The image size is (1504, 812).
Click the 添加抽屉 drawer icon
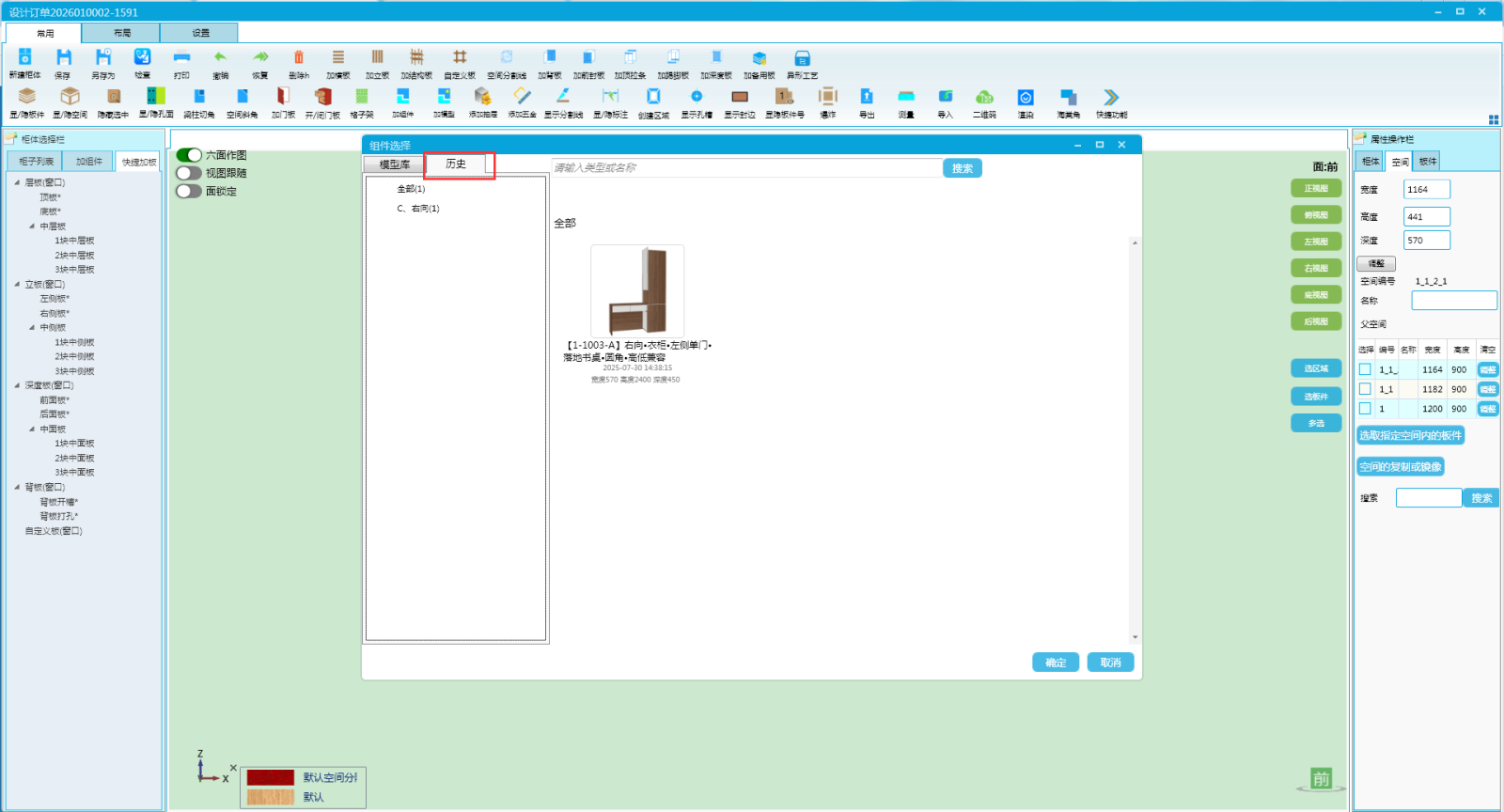(482, 97)
